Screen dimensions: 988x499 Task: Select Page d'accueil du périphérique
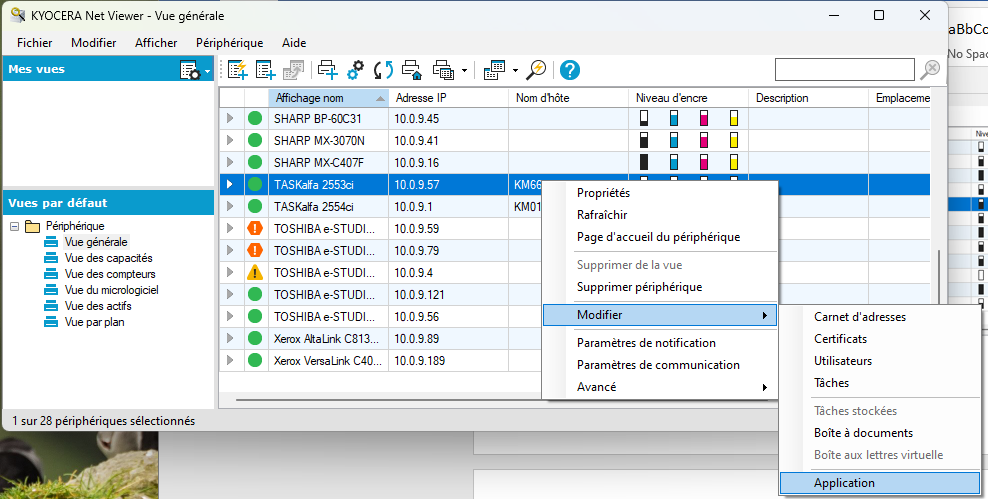(660, 237)
